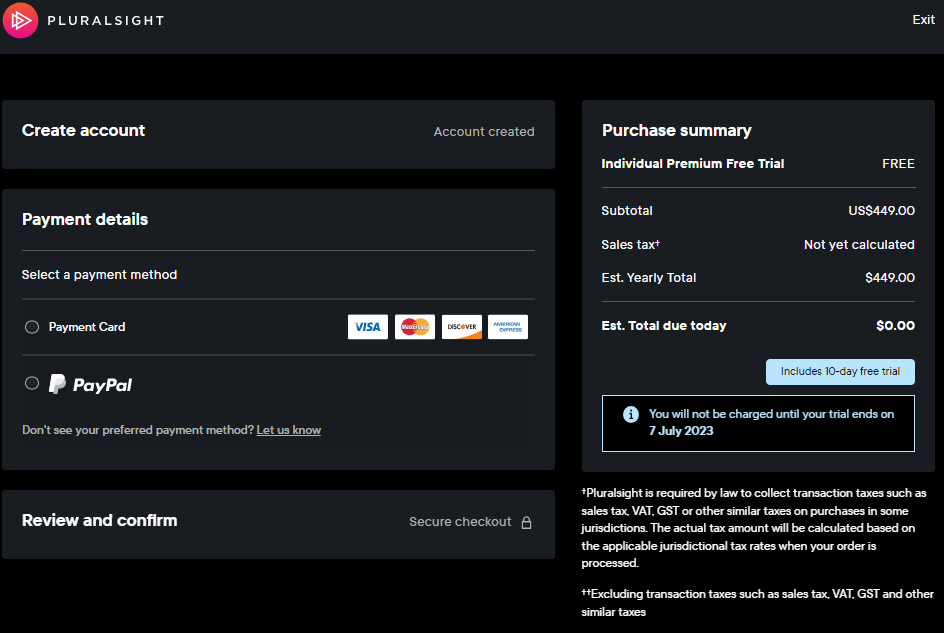
Task: Click the '$449.00' yearly total value
Action: (890, 278)
